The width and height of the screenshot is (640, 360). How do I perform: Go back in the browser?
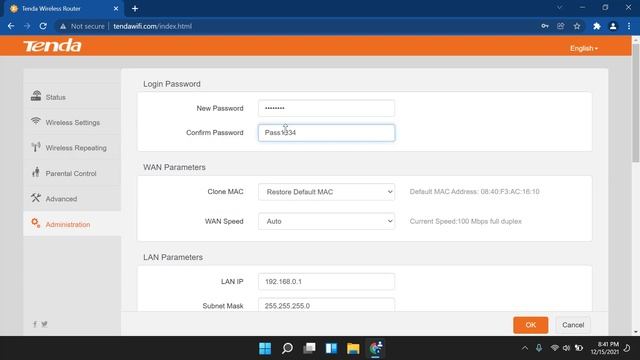tap(11, 26)
